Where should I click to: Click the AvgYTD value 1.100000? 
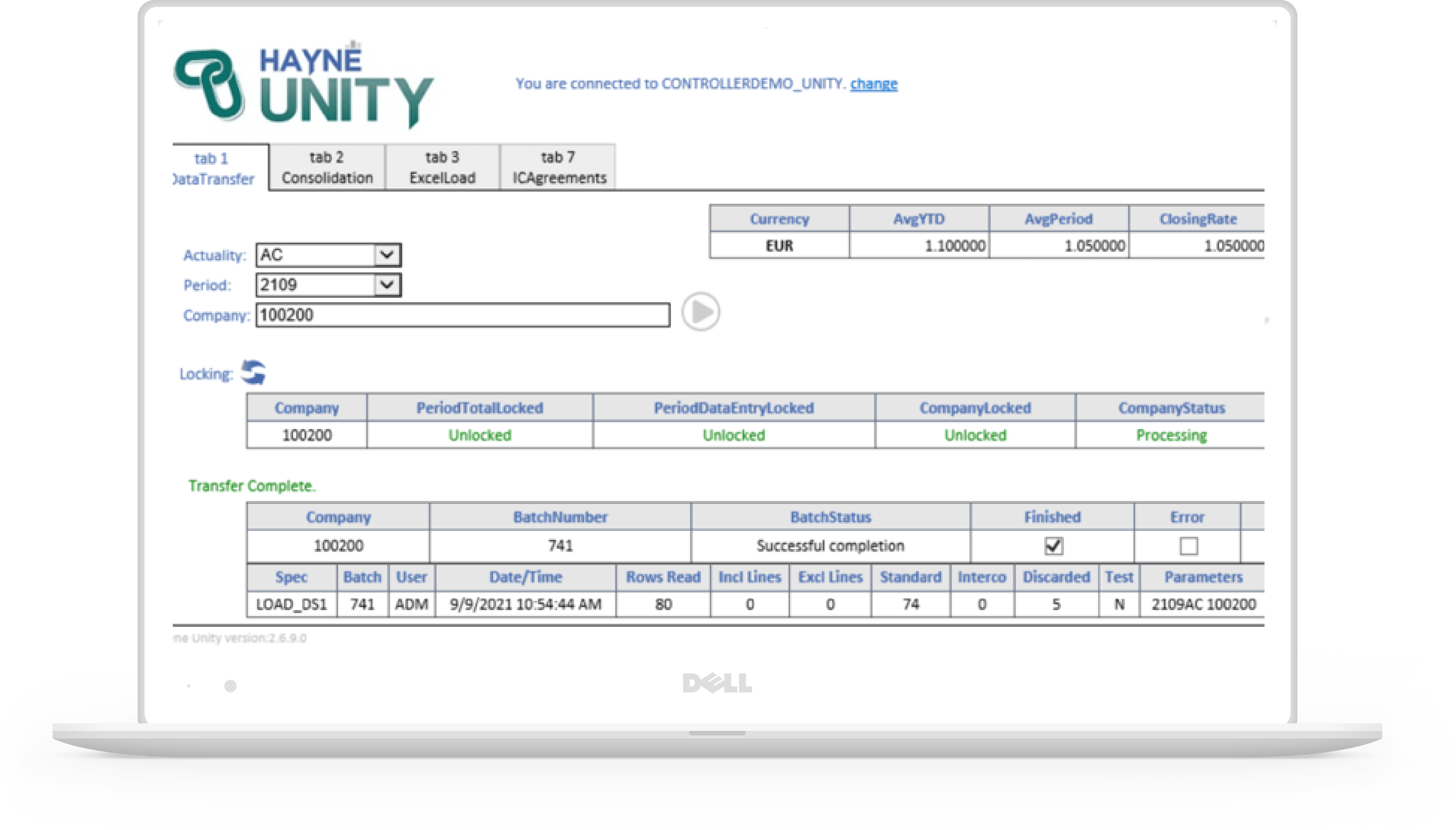(919, 246)
